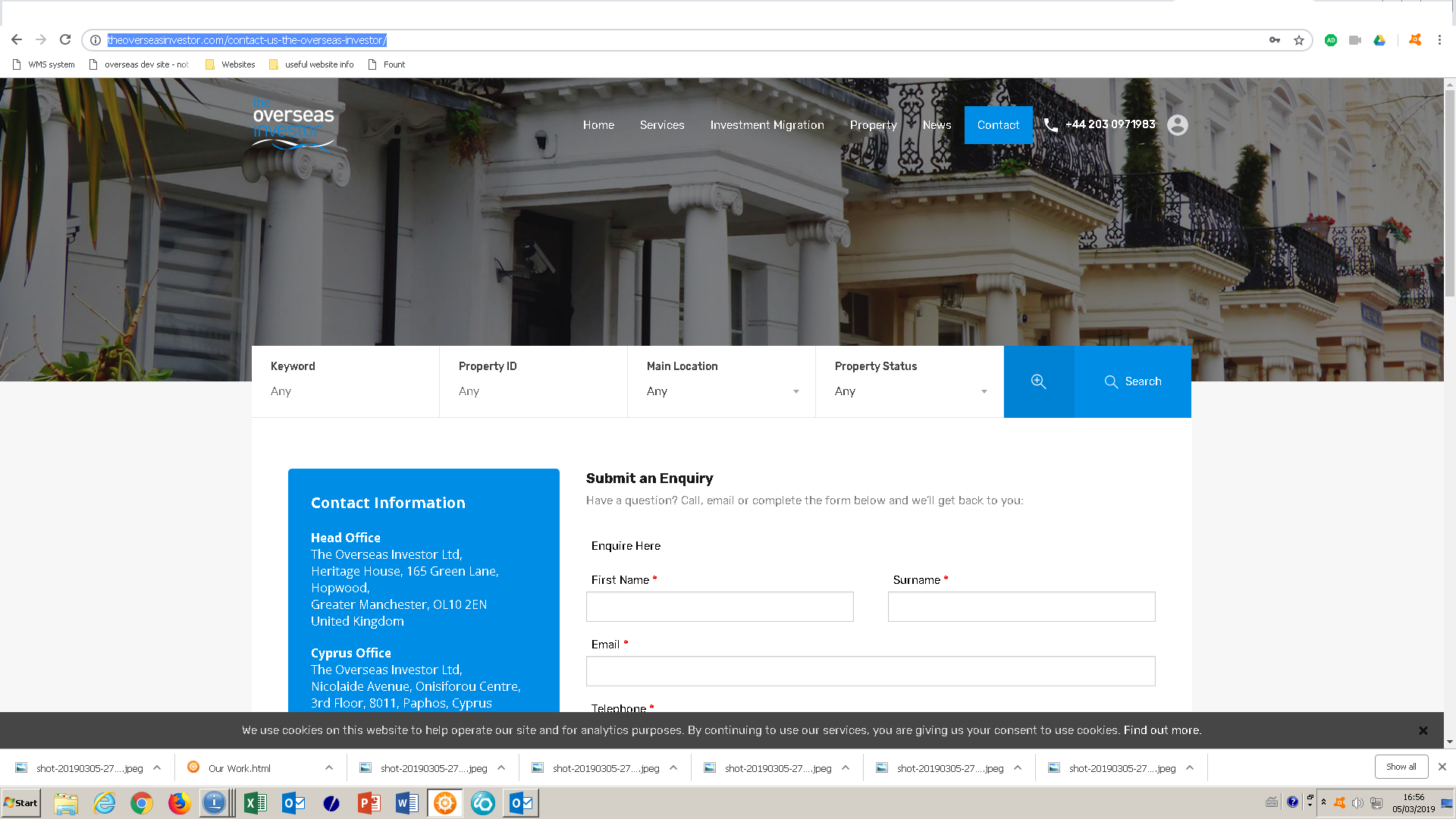Screen dimensions: 1456x819
Task: Go to the Services menu item
Action: point(661,125)
